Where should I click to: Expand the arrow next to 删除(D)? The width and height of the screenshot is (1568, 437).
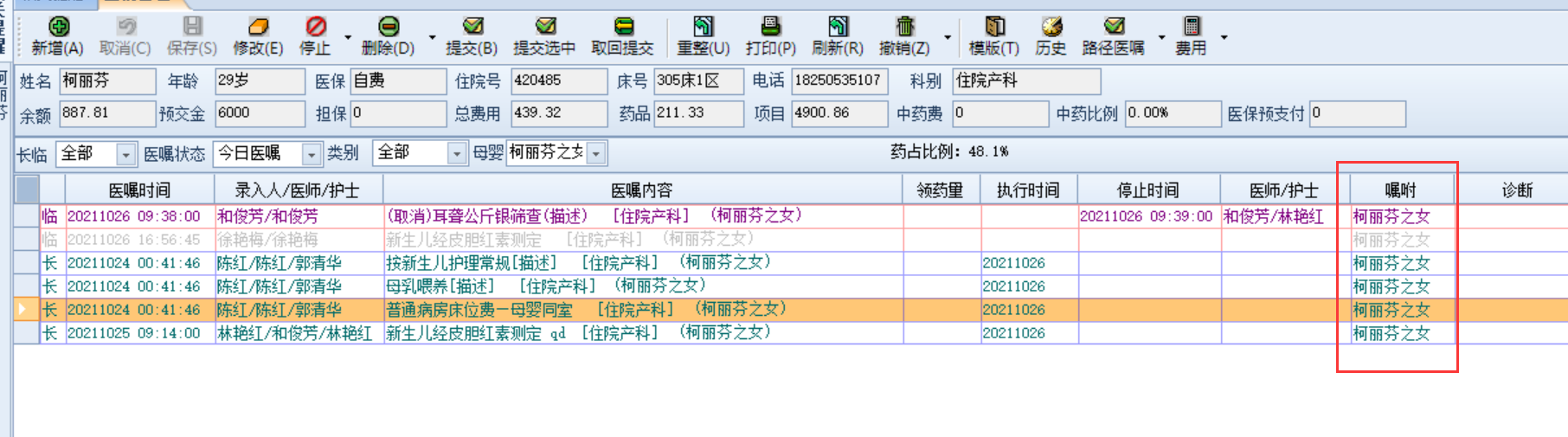tap(431, 37)
